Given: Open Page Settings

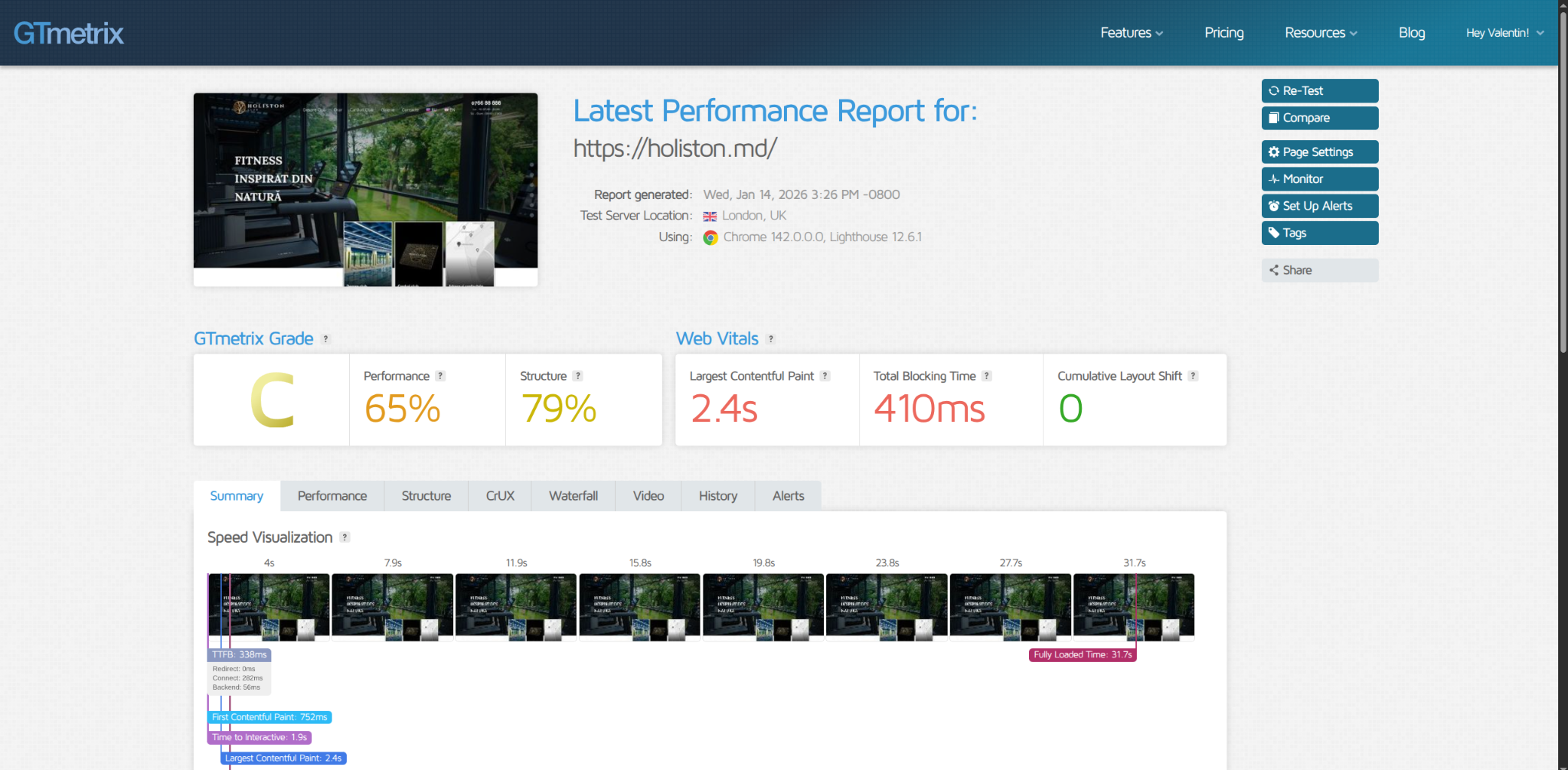Looking at the screenshot, I should (x=1319, y=152).
